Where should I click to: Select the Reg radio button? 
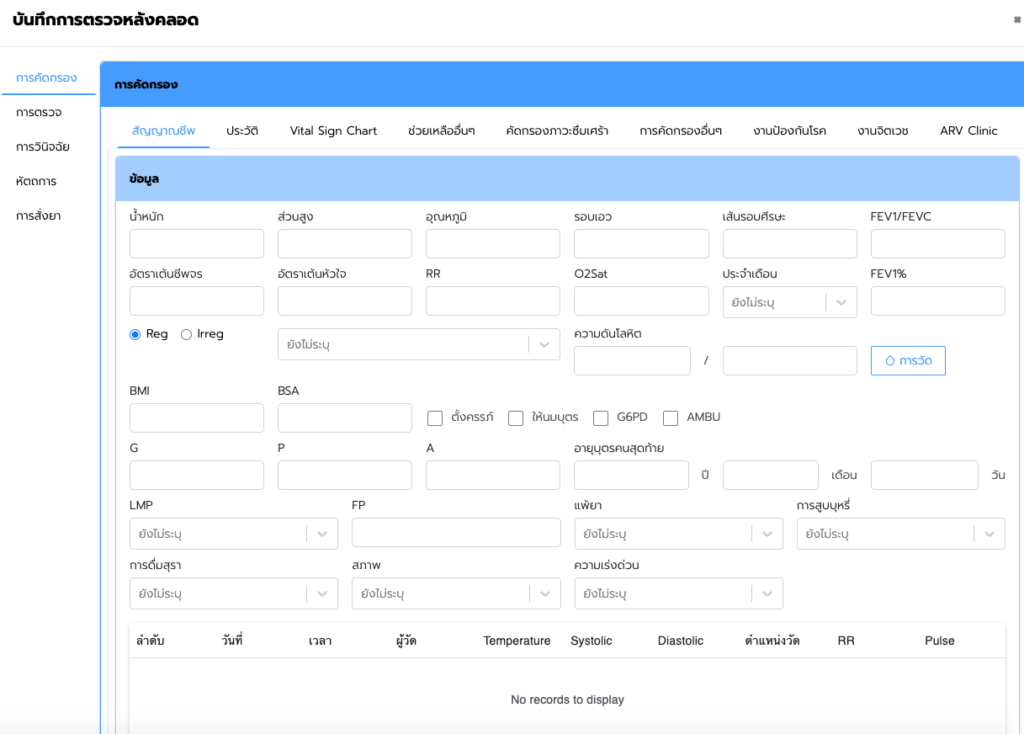pos(135,335)
